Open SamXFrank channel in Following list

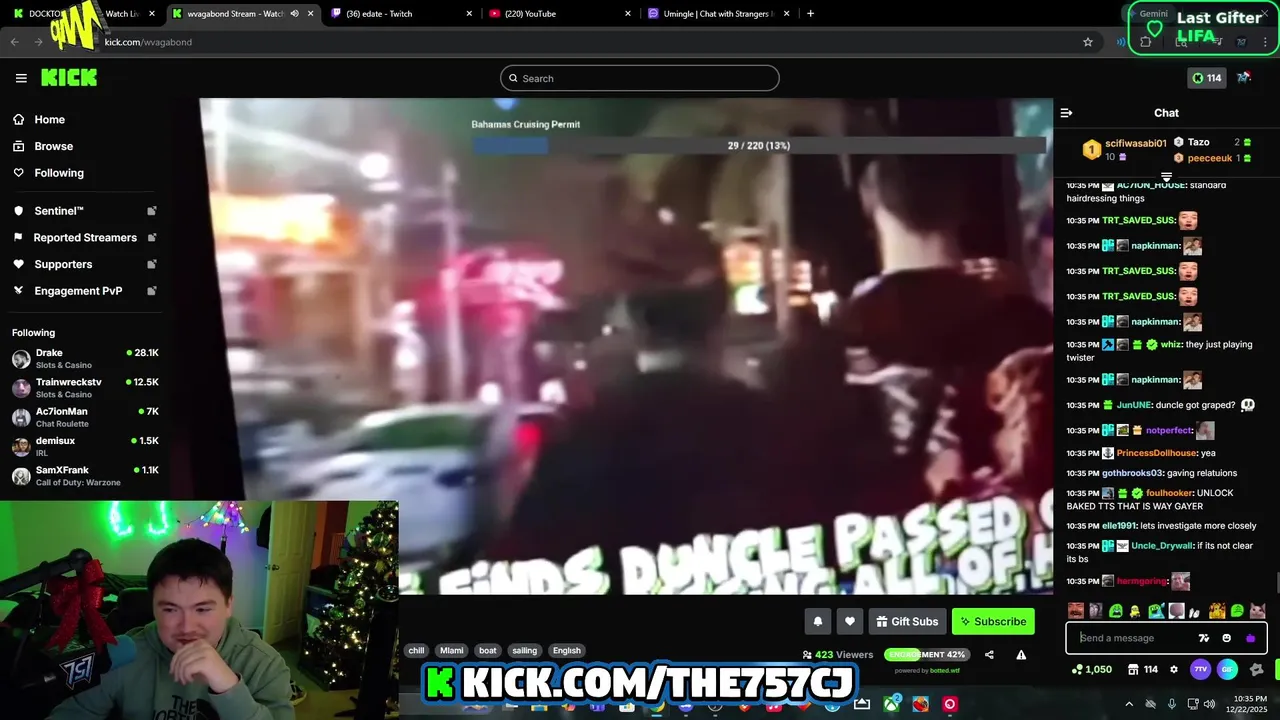(x=85, y=476)
